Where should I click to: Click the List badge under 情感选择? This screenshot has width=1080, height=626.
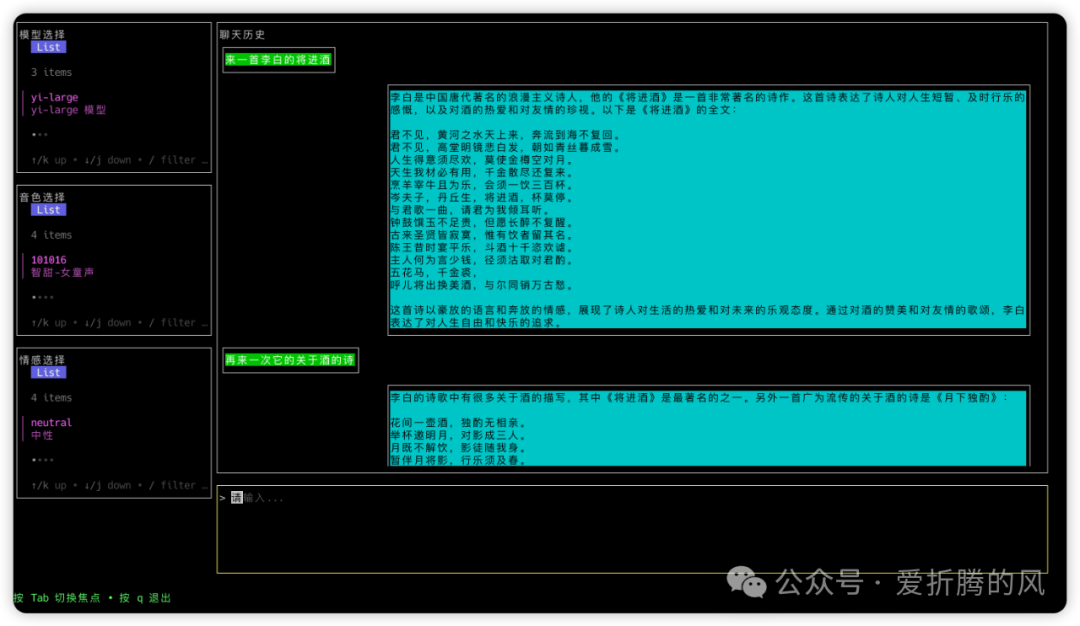pos(48,372)
